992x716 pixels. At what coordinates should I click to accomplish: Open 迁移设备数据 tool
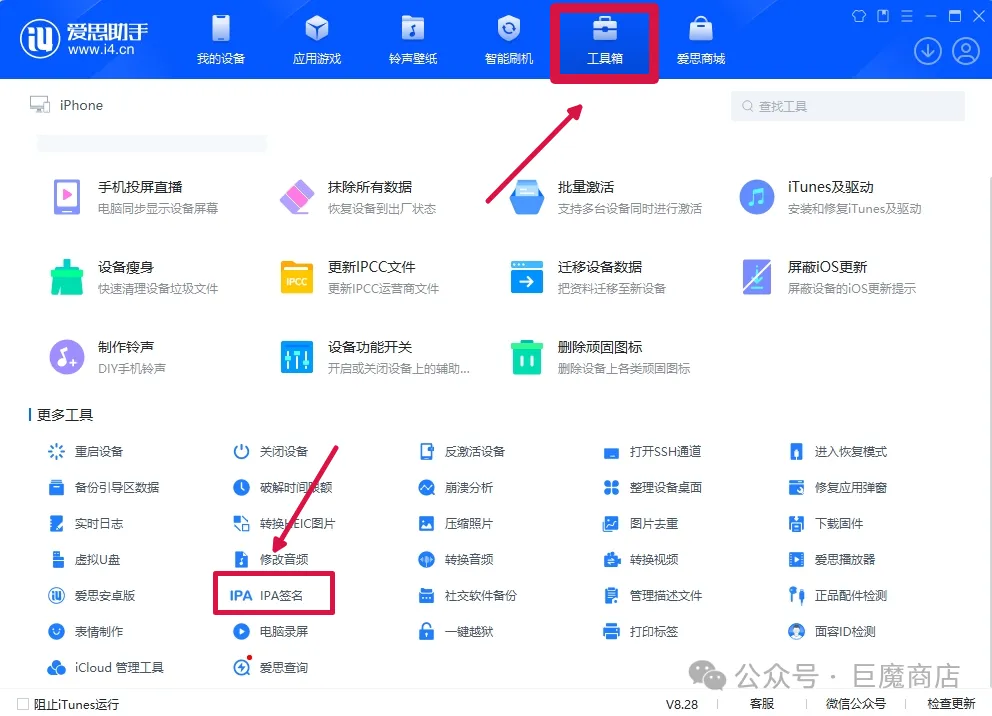point(588,277)
